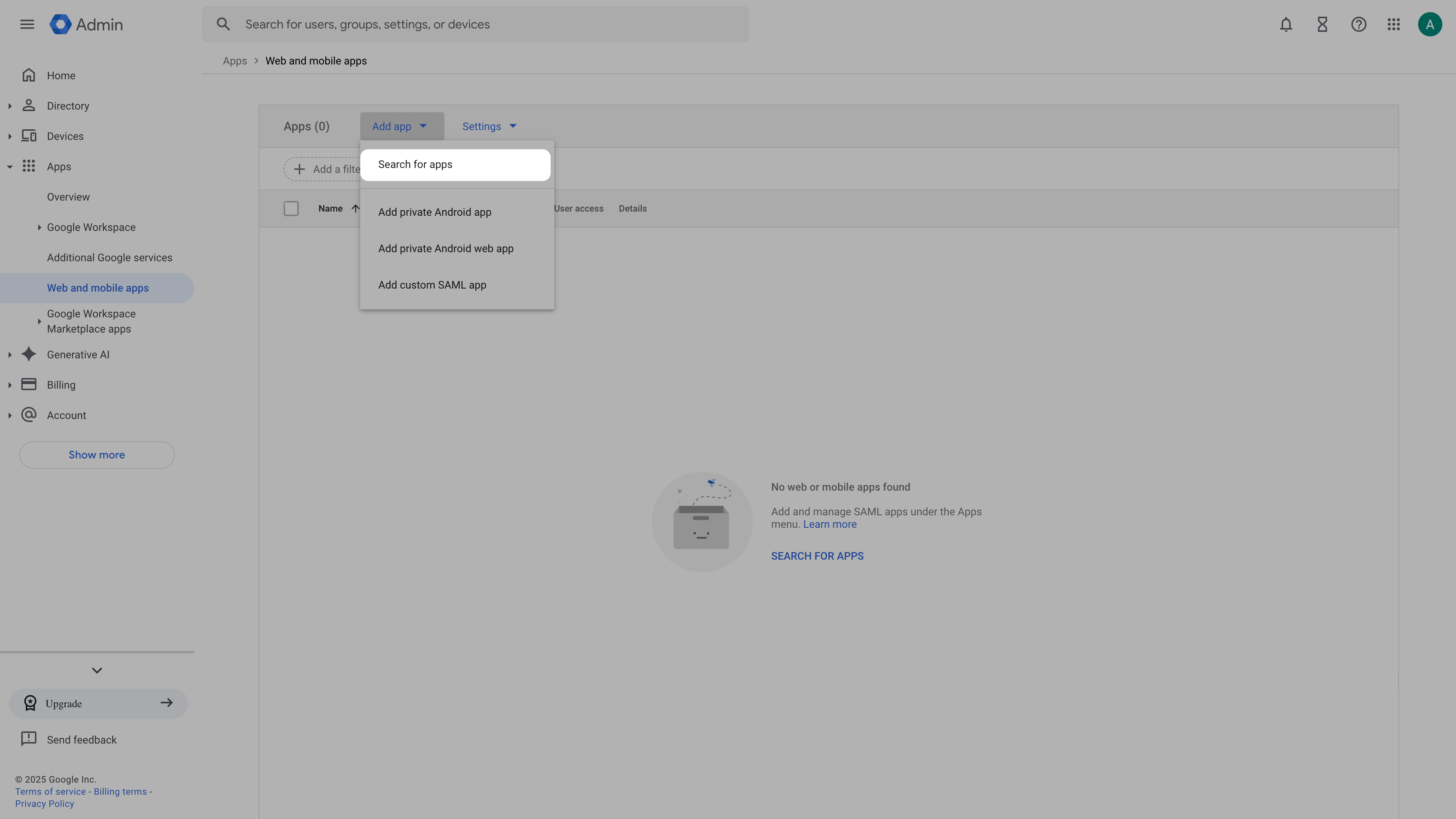This screenshot has width=1456, height=819.
Task: Open the Settings dropdown
Action: click(488, 126)
